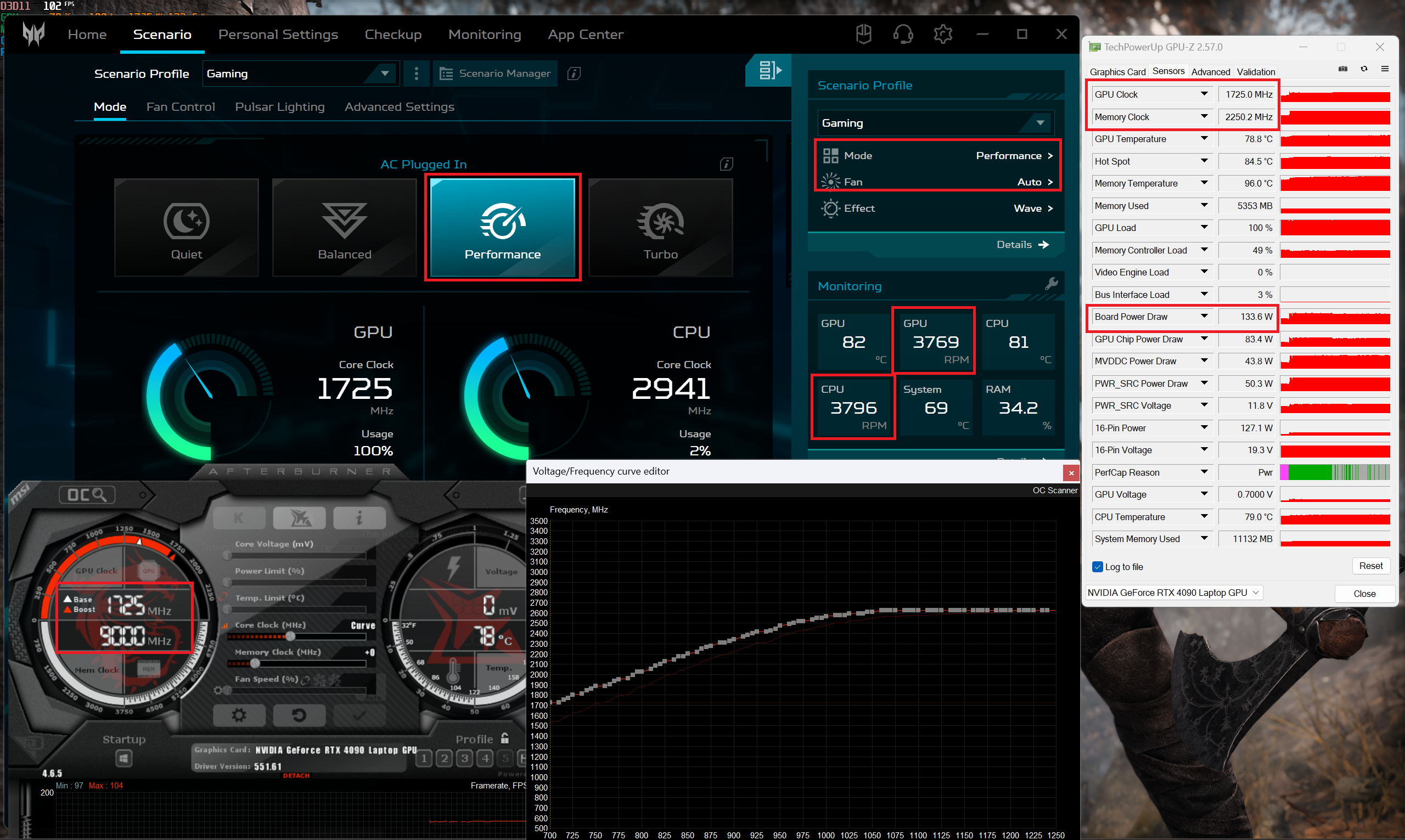Click PerfCap Reason graph bar
The height and width of the screenshot is (840, 1405).
point(1335,472)
